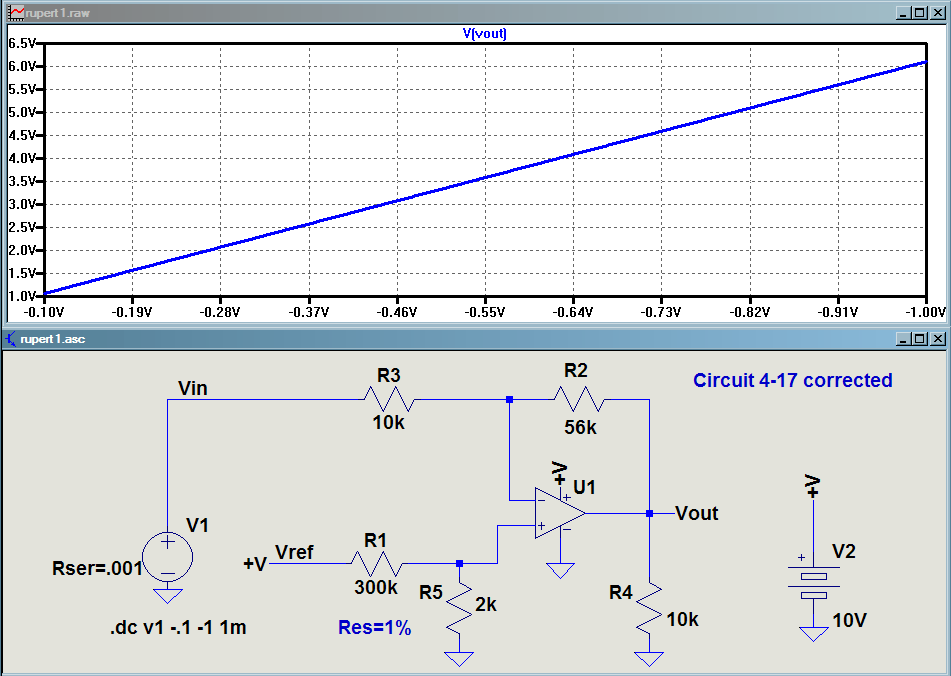Viewport: 951px width, 676px height.
Task: Click the rupert1.asc schematic window icon
Action: [x=10, y=338]
